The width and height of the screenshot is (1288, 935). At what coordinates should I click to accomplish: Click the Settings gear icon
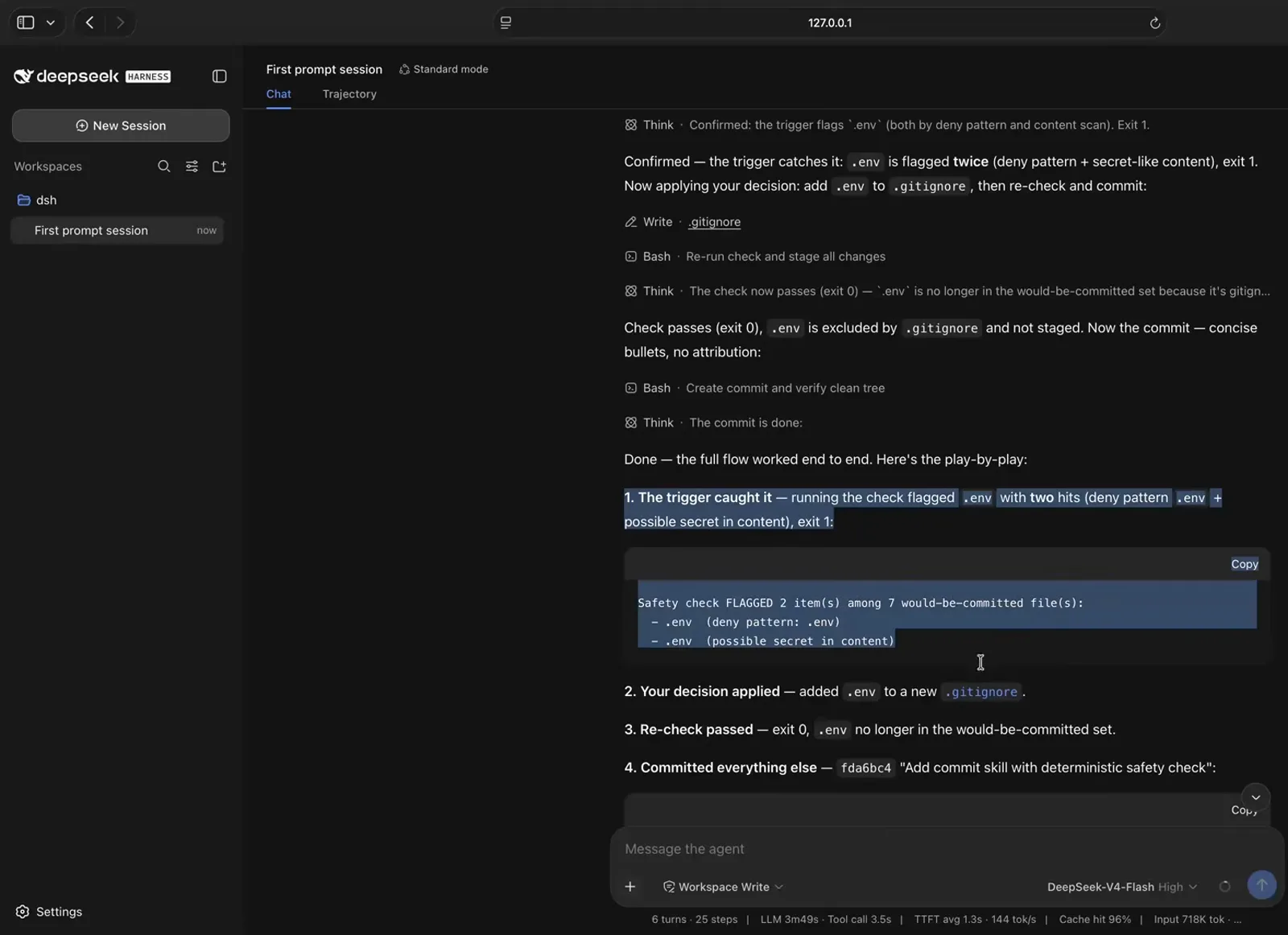click(x=23, y=912)
